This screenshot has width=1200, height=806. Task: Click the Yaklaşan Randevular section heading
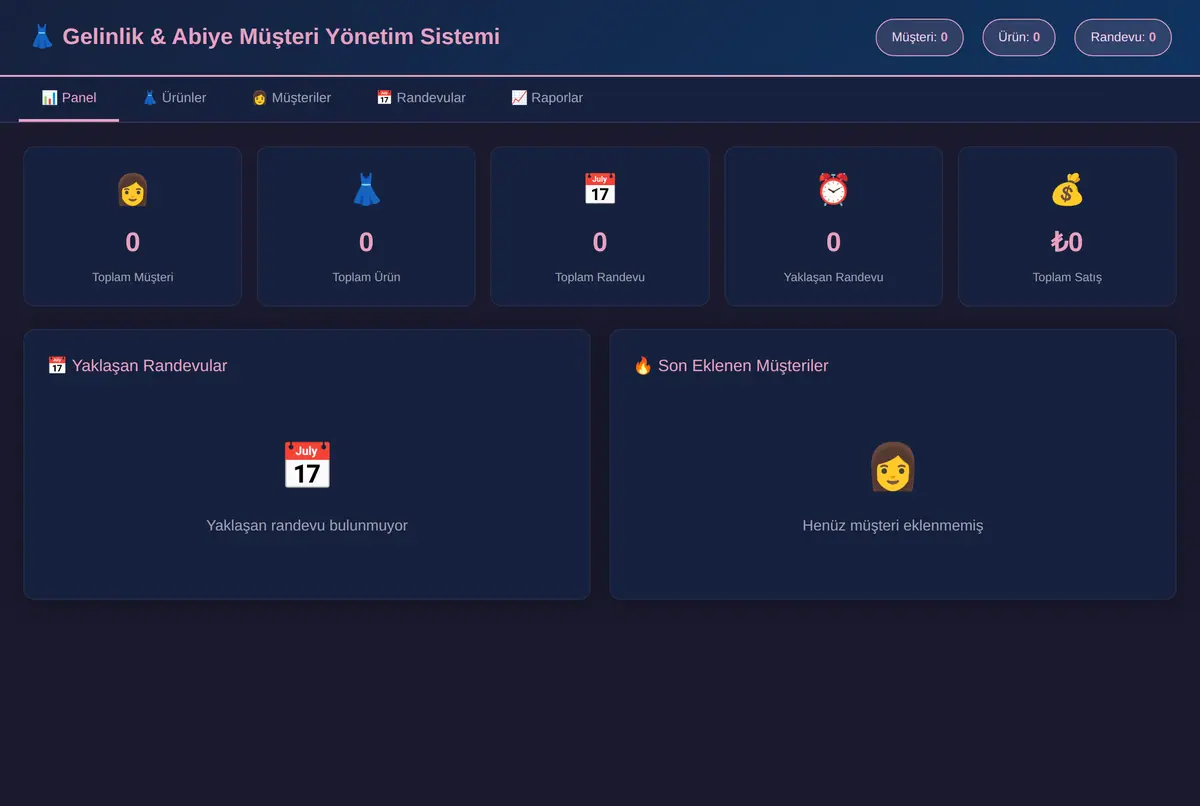point(138,366)
